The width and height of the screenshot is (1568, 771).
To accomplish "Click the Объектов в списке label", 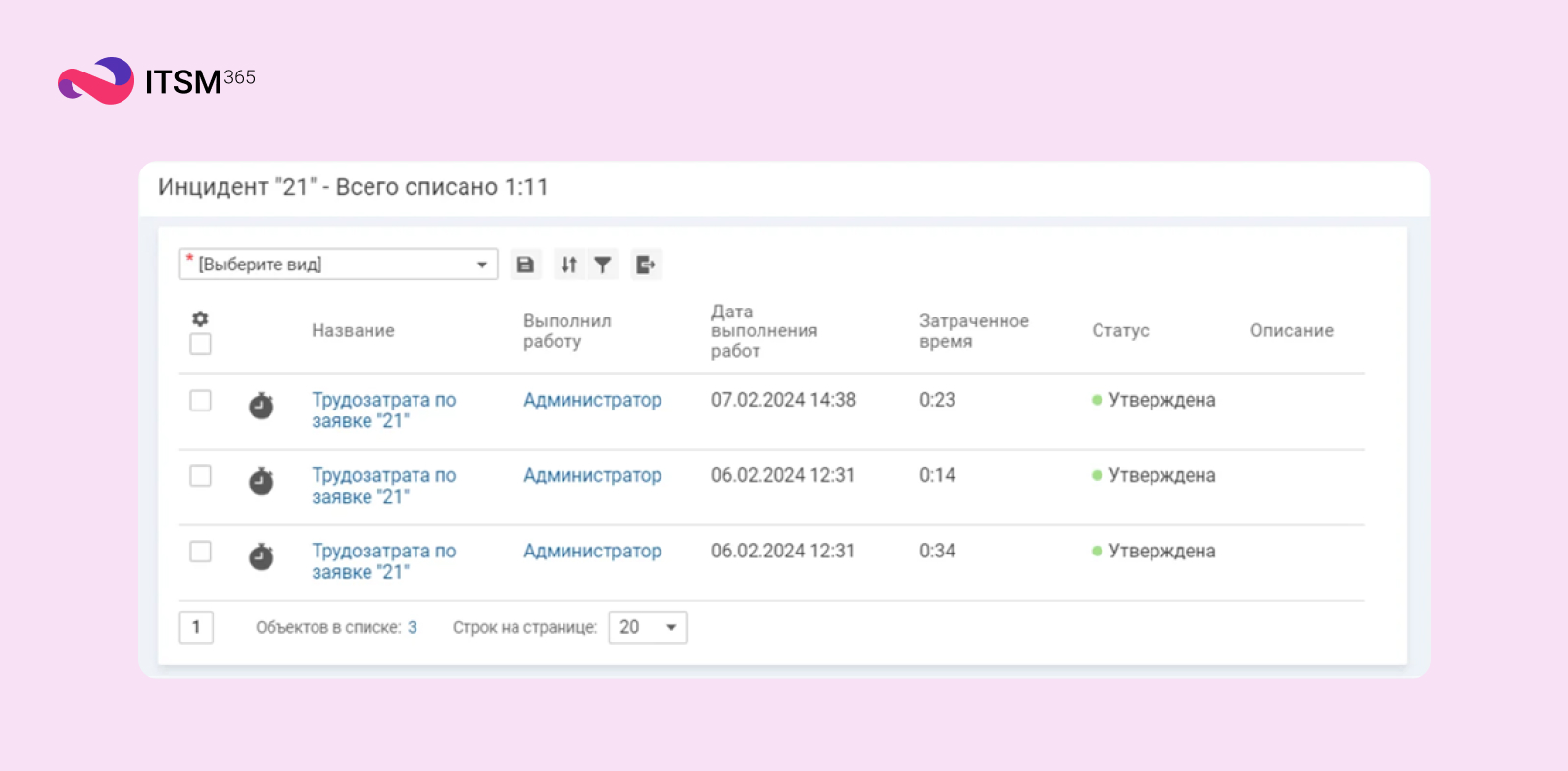I will (x=328, y=627).
